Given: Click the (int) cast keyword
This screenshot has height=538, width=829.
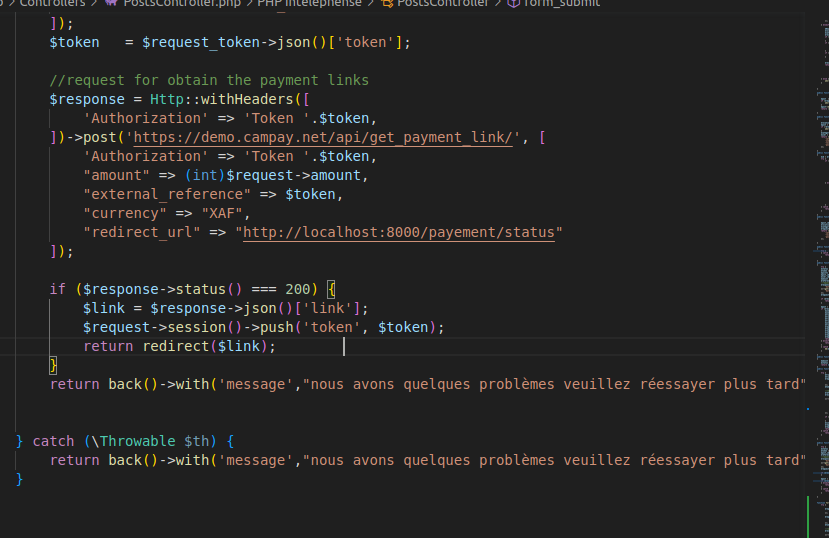Looking at the screenshot, I should coord(205,175).
